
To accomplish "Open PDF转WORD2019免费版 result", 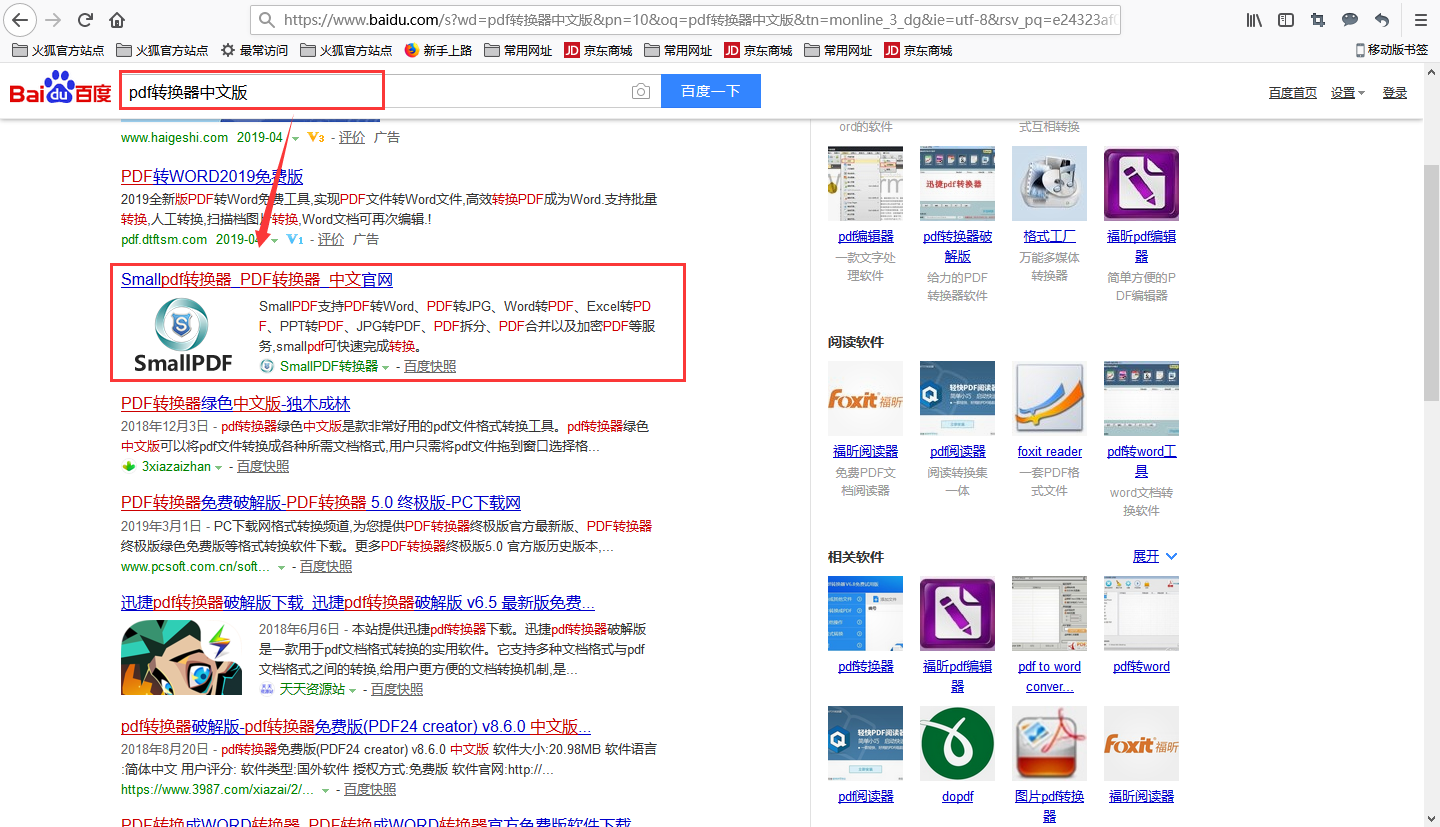I will coord(212,176).
